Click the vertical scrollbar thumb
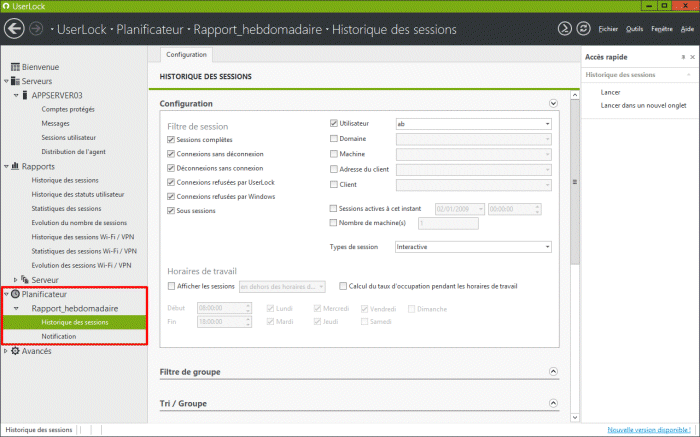 pyautogui.click(x=575, y=182)
